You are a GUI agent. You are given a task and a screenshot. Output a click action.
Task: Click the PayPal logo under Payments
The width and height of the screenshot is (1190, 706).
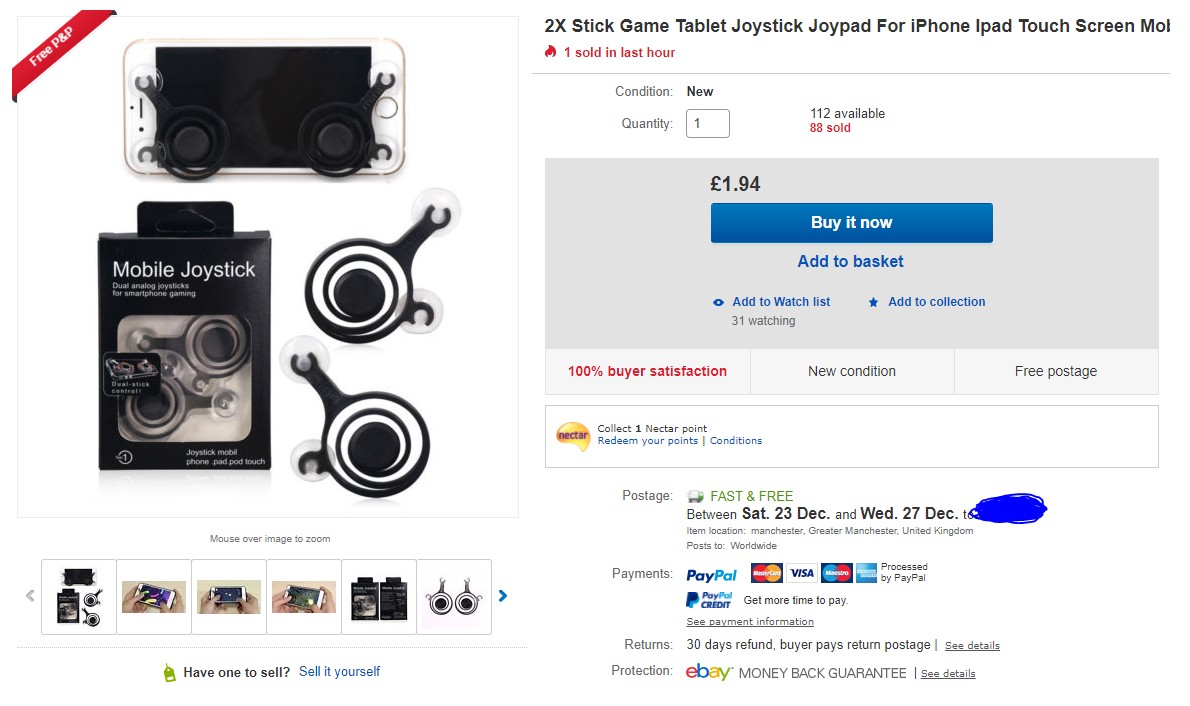coord(712,573)
